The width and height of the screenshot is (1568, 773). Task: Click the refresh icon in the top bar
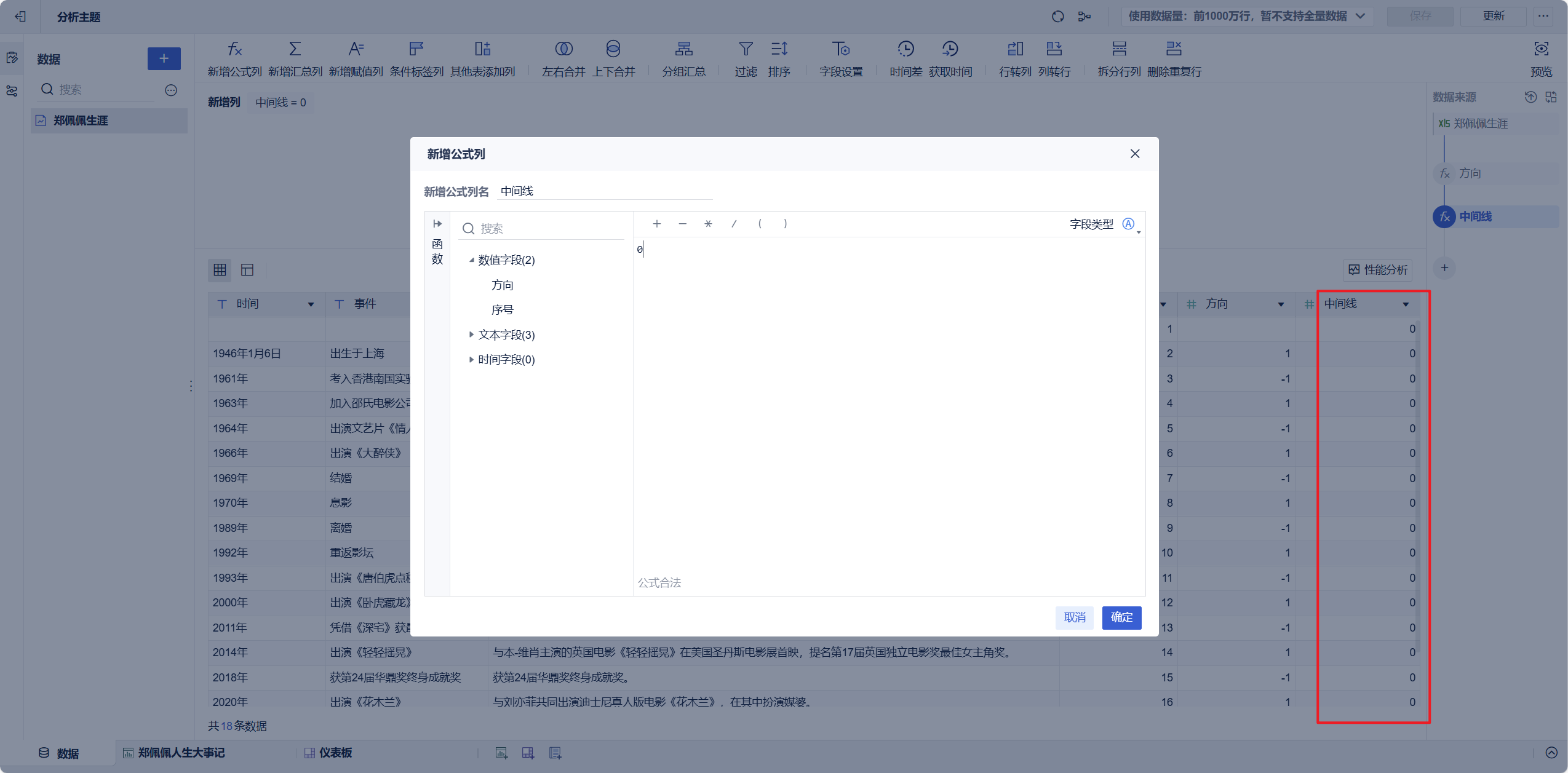click(x=1057, y=17)
